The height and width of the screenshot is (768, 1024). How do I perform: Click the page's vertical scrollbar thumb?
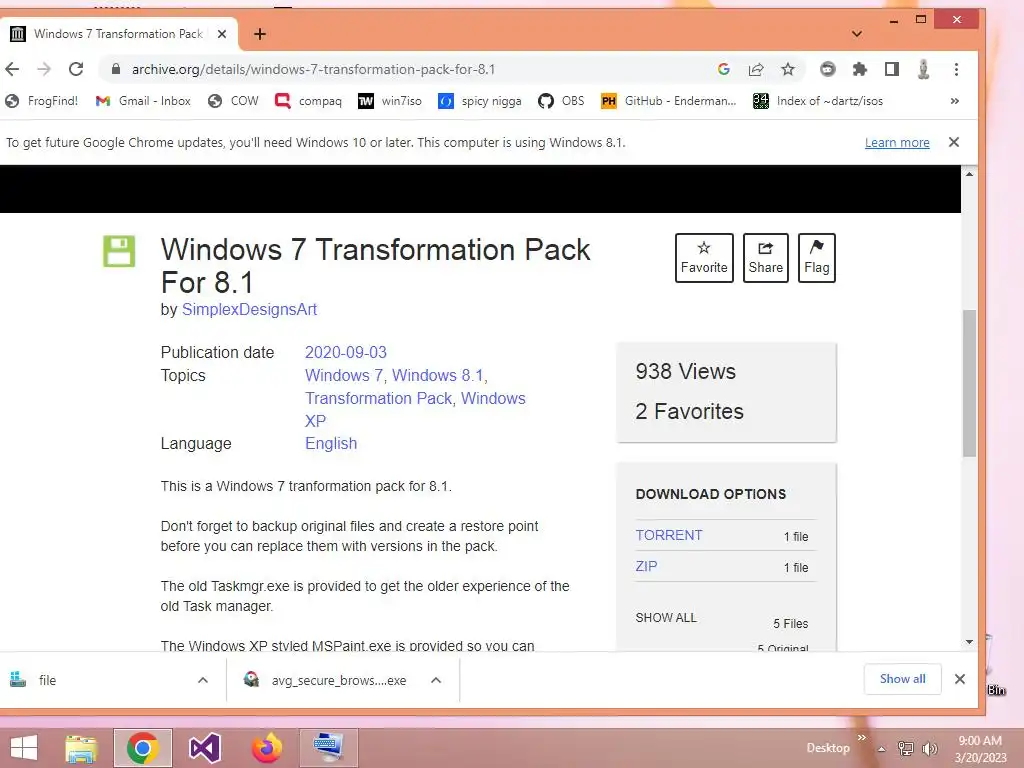[969, 383]
